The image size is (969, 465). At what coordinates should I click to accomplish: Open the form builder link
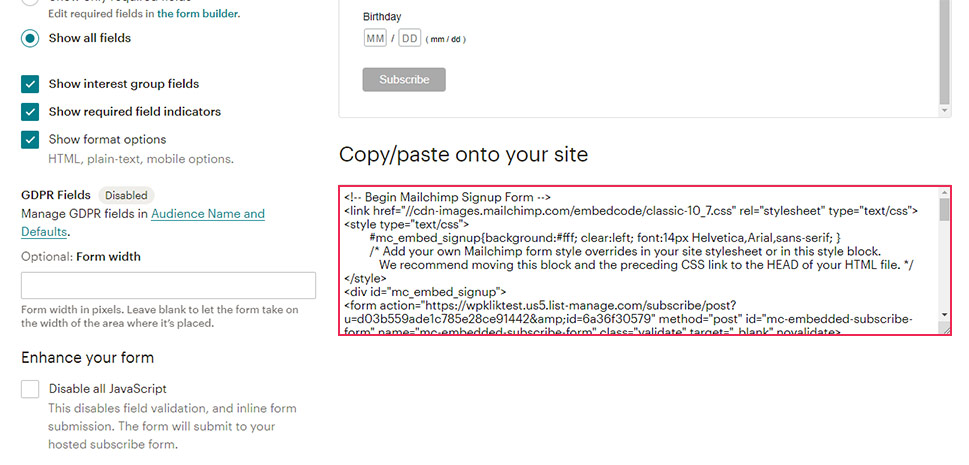point(197,13)
